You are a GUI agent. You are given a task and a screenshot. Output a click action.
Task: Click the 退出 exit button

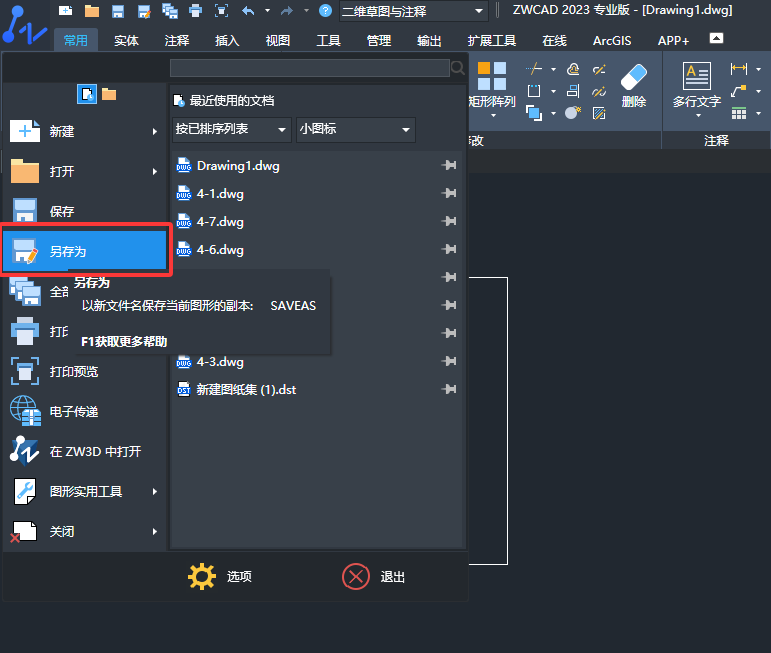pyautogui.click(x=374, y=576)
